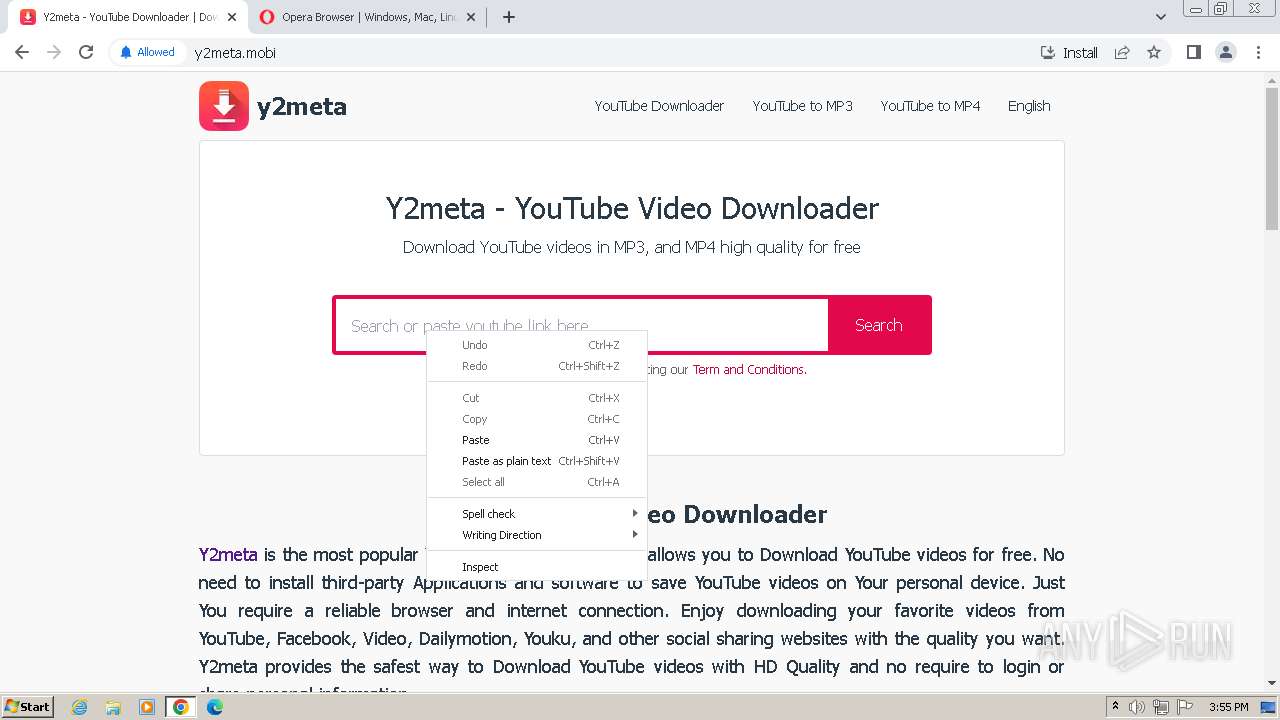Viewport: 1280px width, 720px height.
Task: Click the youtube link search field
Action: (x=581, y=325)
